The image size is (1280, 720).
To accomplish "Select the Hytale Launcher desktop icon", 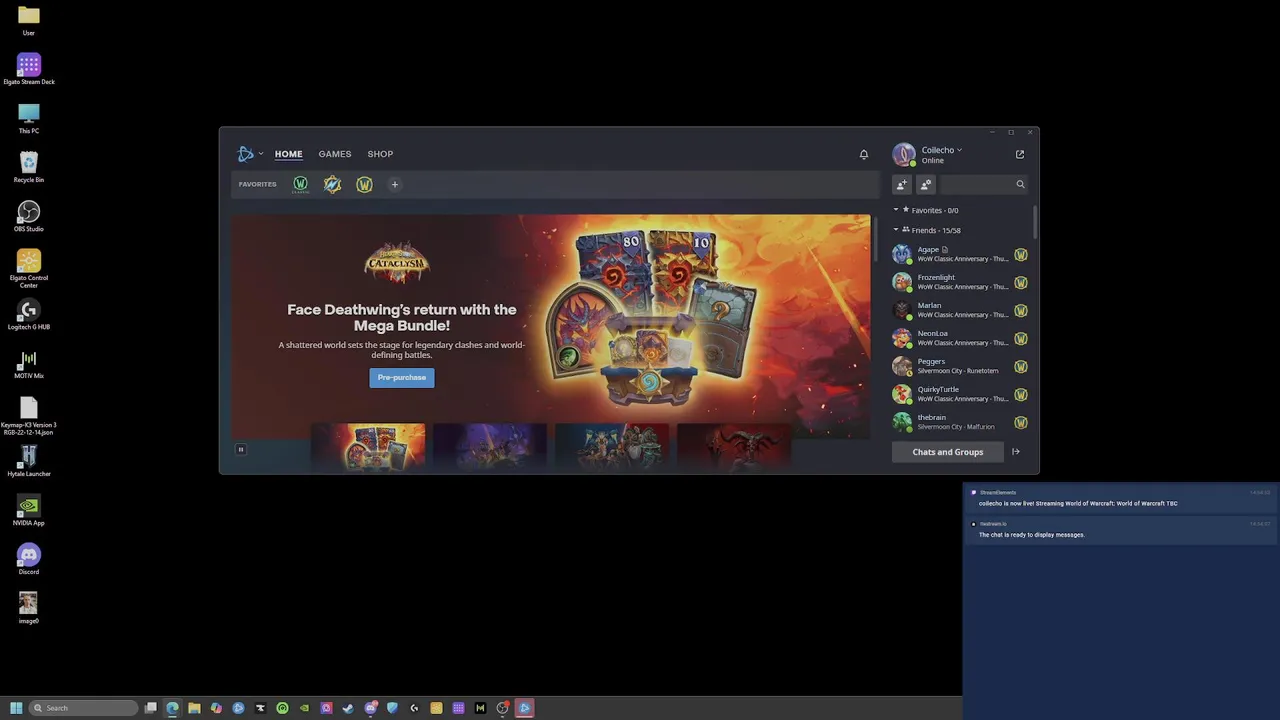I will point(29,461).
